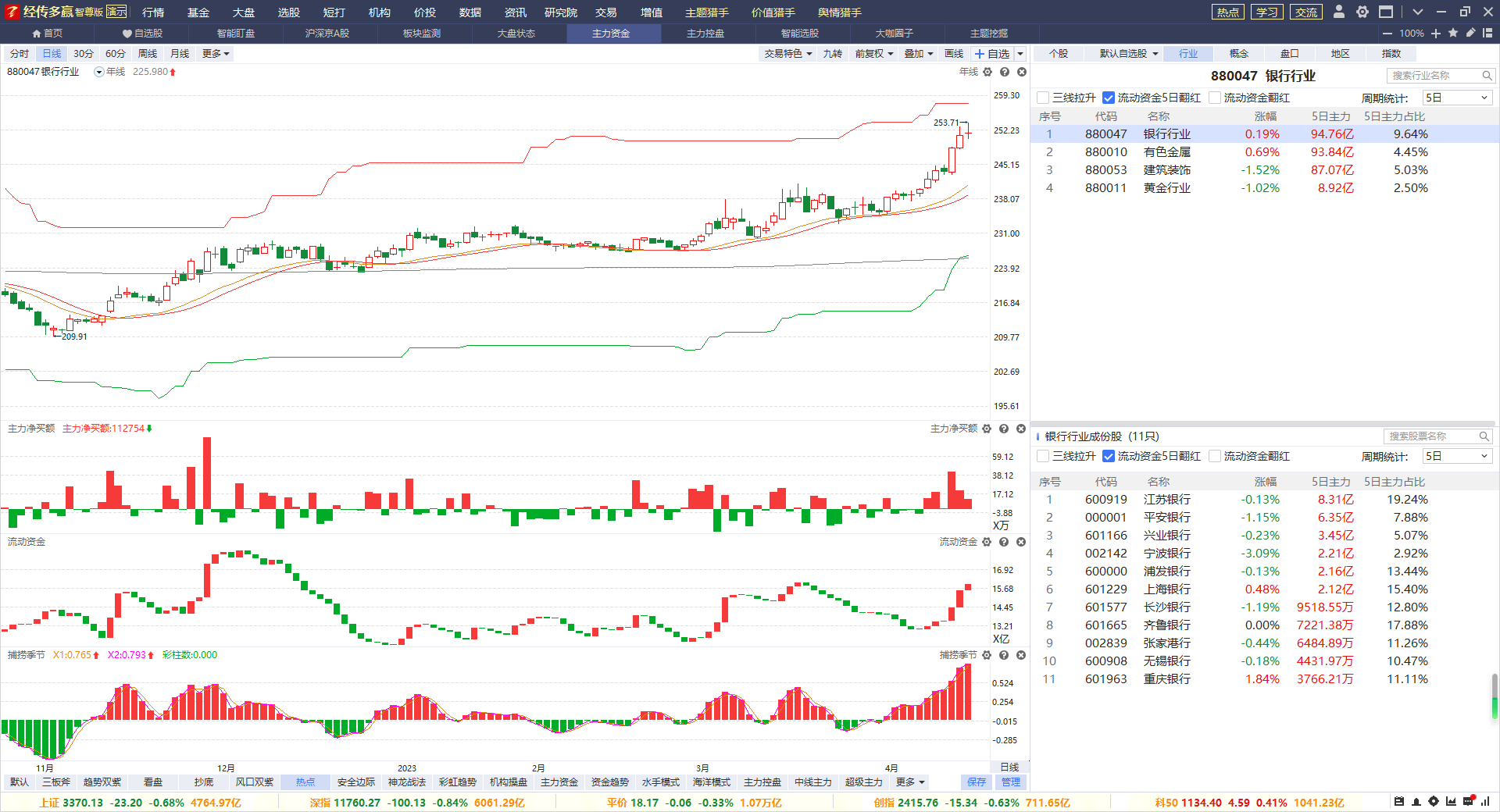1500x812 pixels.
Task: Click chart icon in status bar
Action: pos(1451,802)
